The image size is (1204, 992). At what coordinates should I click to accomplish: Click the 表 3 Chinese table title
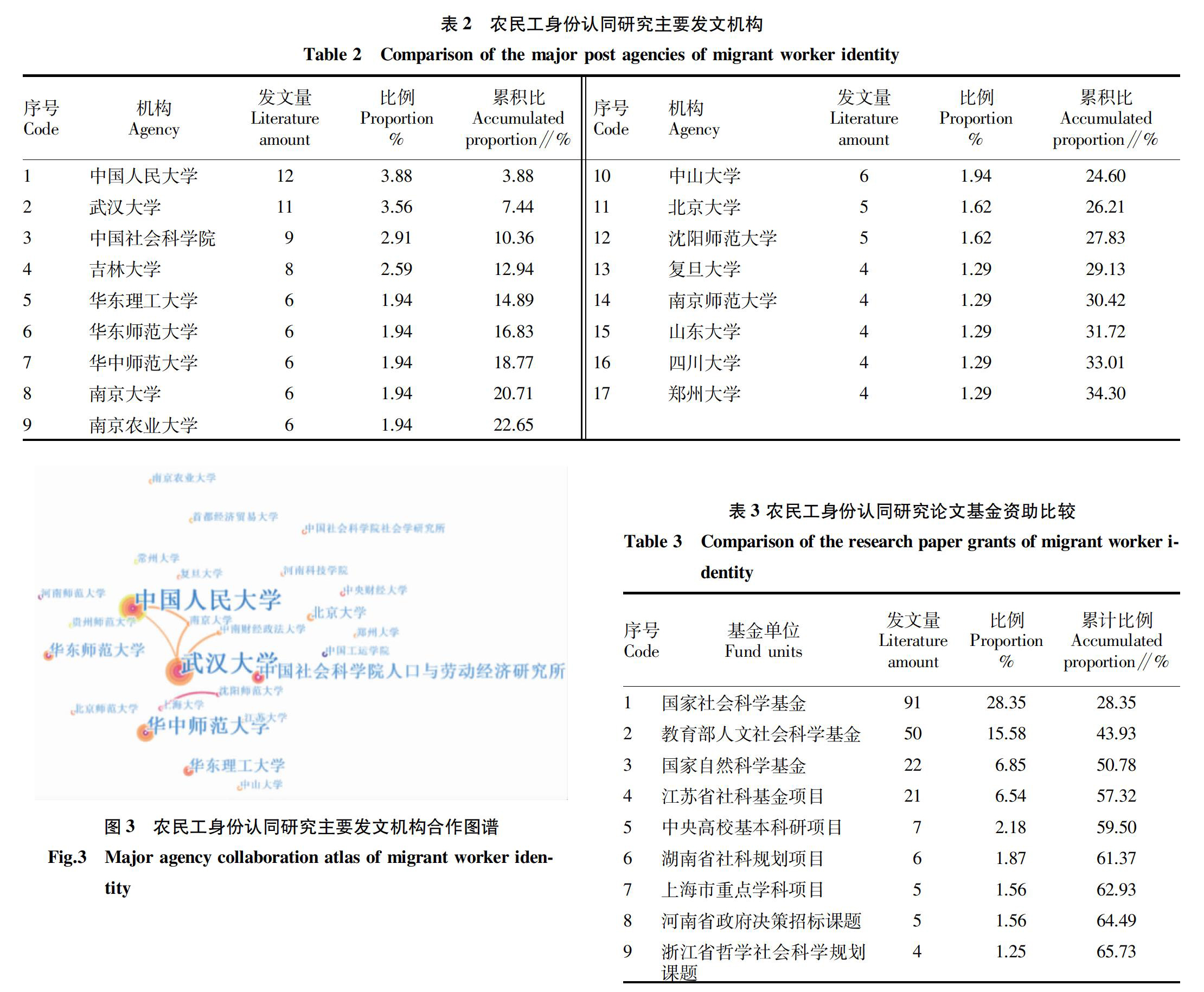point(902,511)
